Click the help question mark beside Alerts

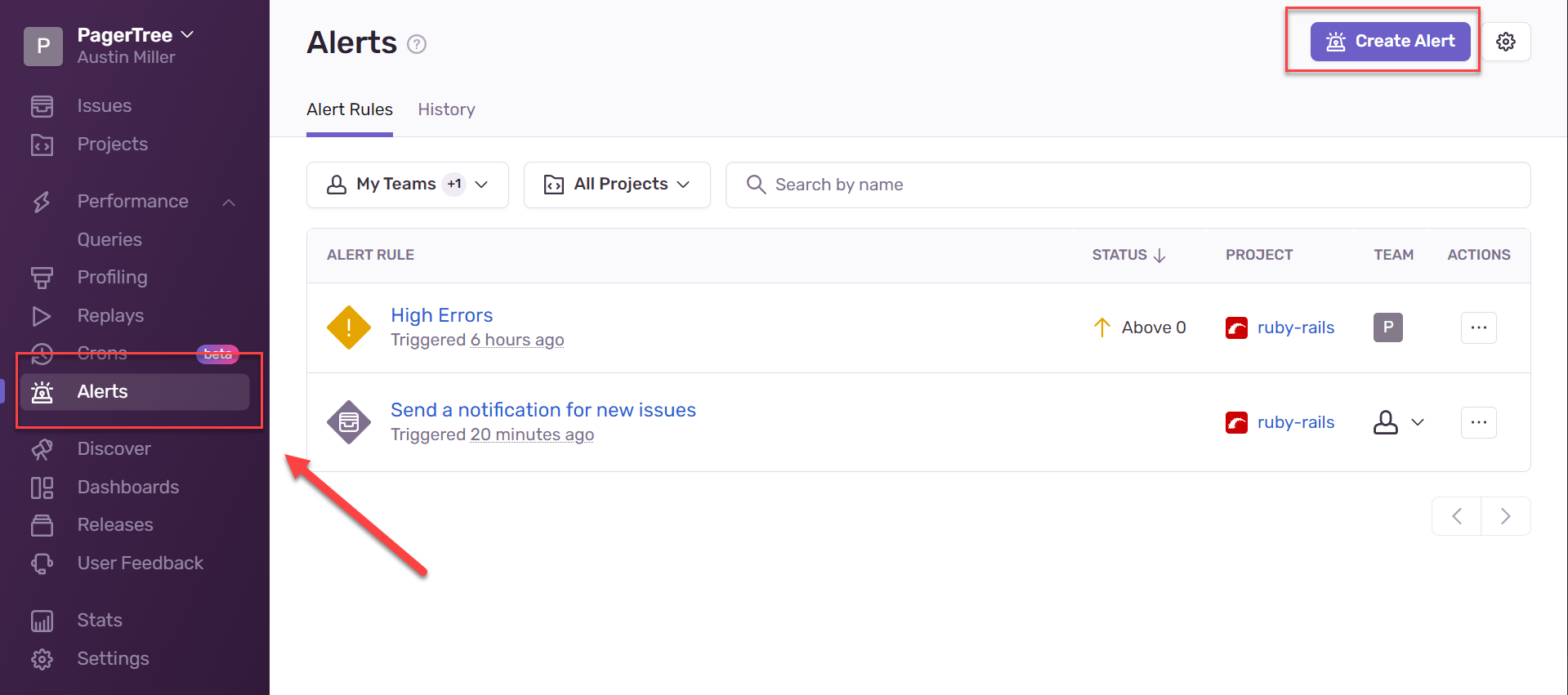pyautogui.click(x=417, y=44)
